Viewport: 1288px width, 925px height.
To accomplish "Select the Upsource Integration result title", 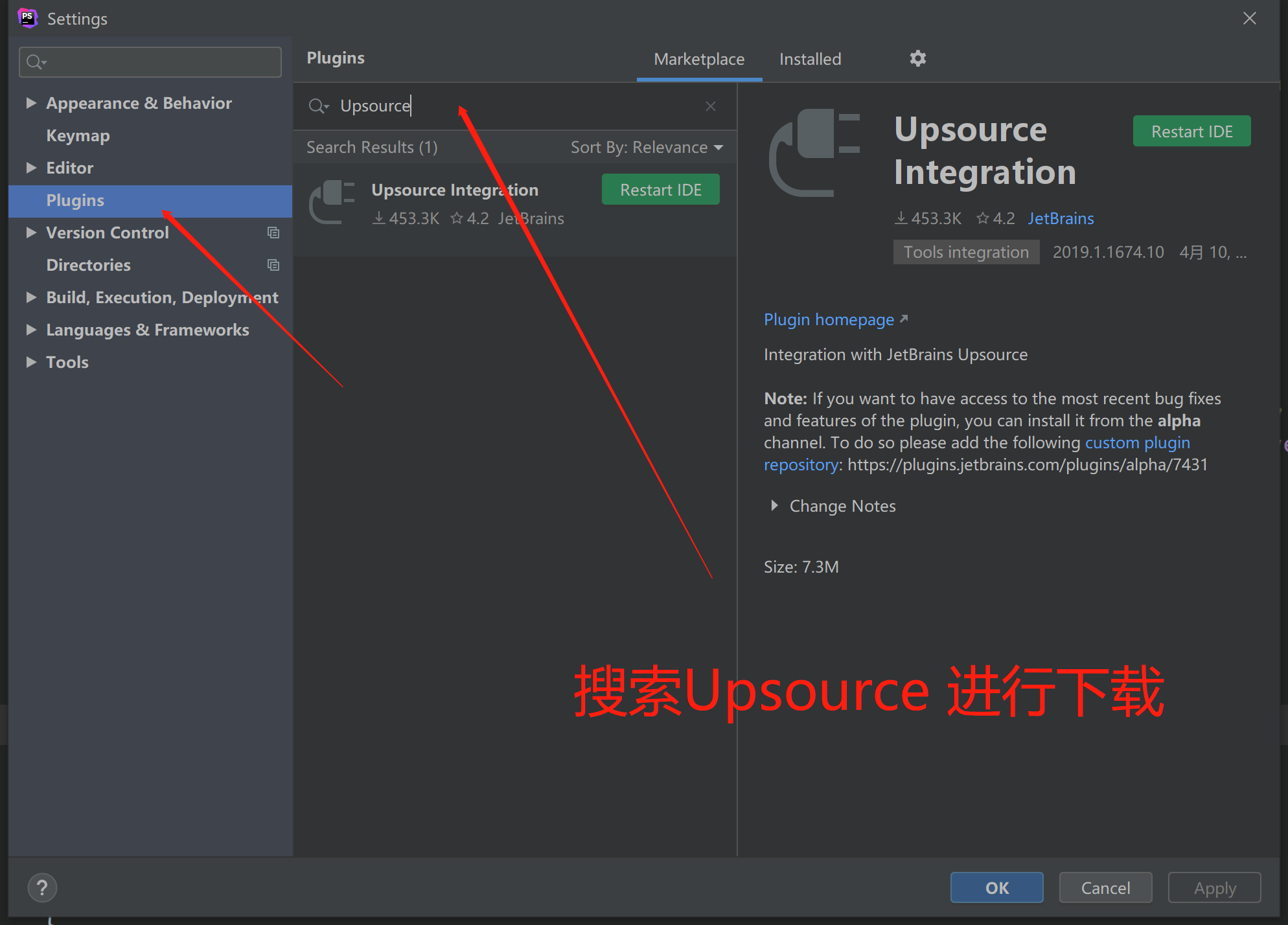I will (455, 190).
